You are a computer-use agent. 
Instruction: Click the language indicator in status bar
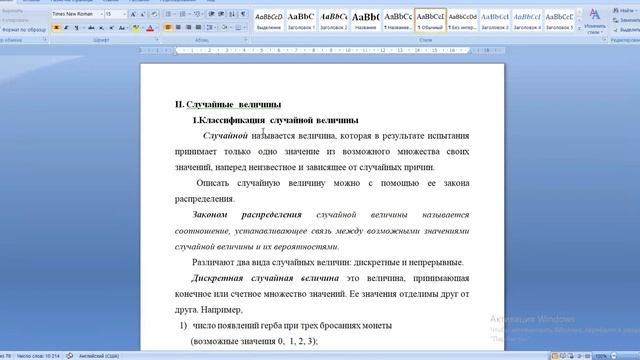[99, 356]
